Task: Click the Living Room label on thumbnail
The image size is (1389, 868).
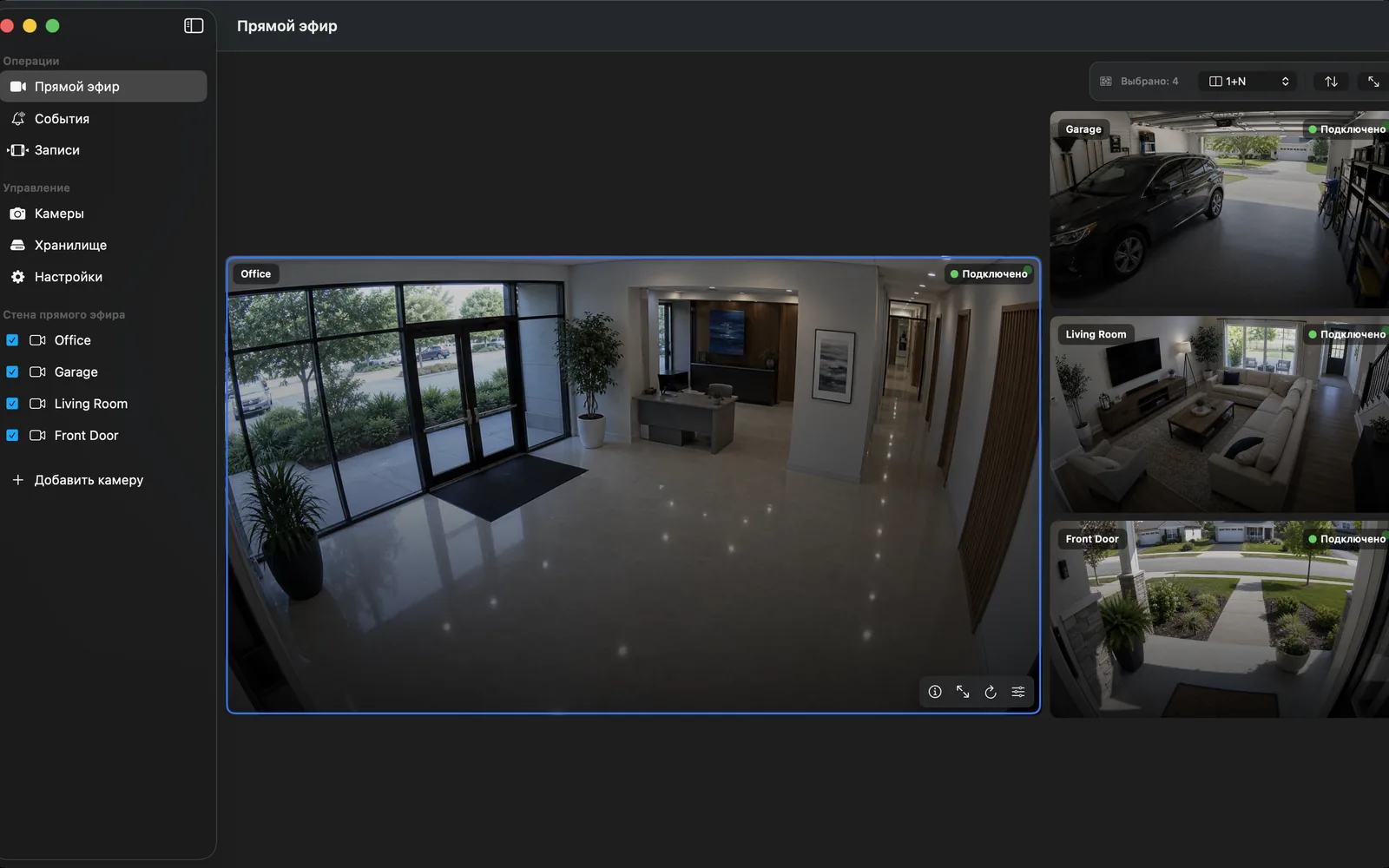Action: pyautogui.click(x=1096, y=334)
